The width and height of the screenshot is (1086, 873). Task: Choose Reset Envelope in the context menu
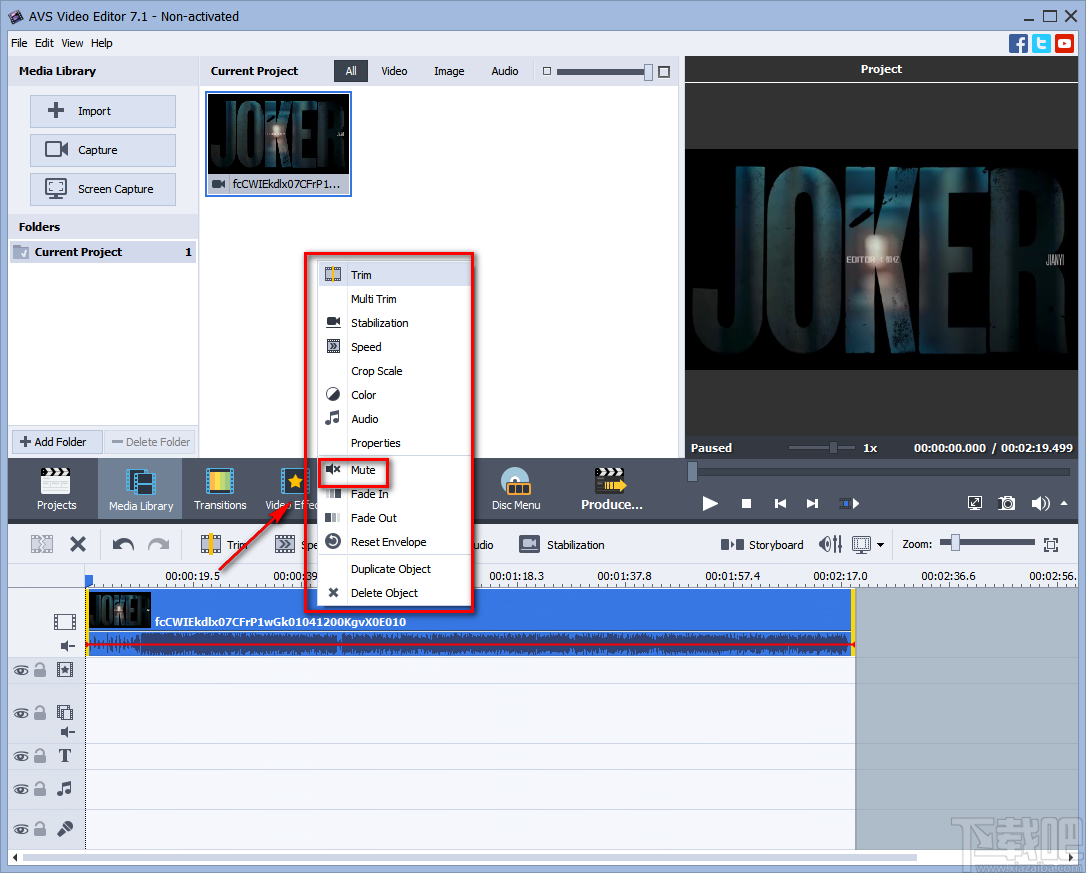(395, 542)
